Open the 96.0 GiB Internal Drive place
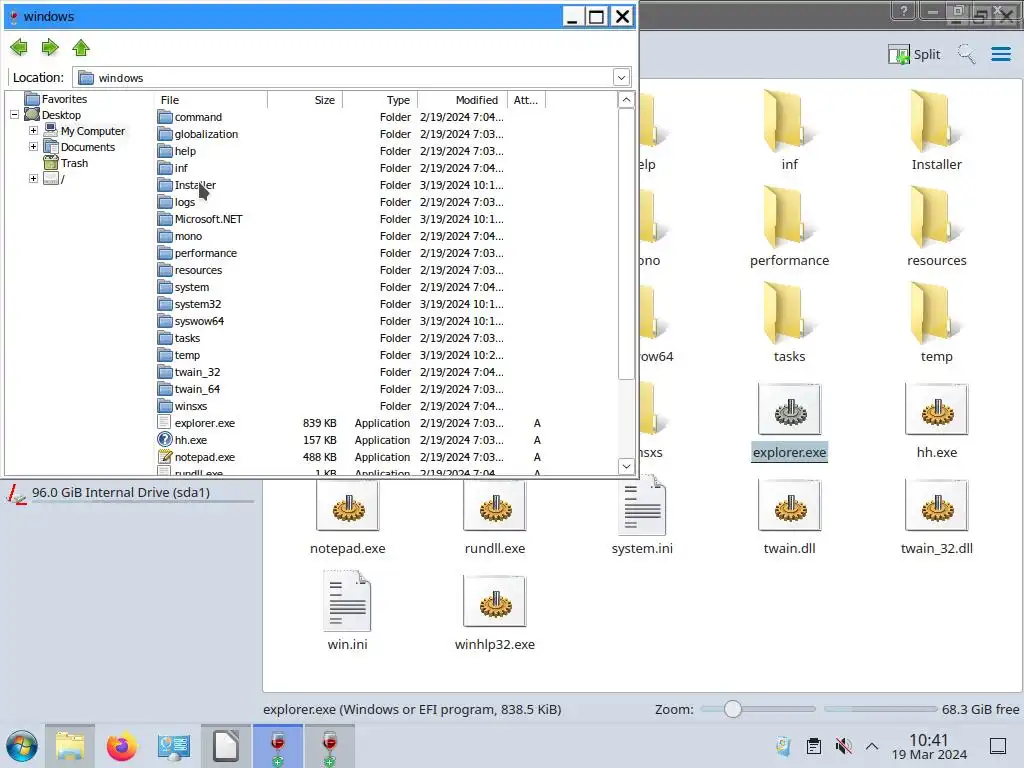 [x=131, y=493]
